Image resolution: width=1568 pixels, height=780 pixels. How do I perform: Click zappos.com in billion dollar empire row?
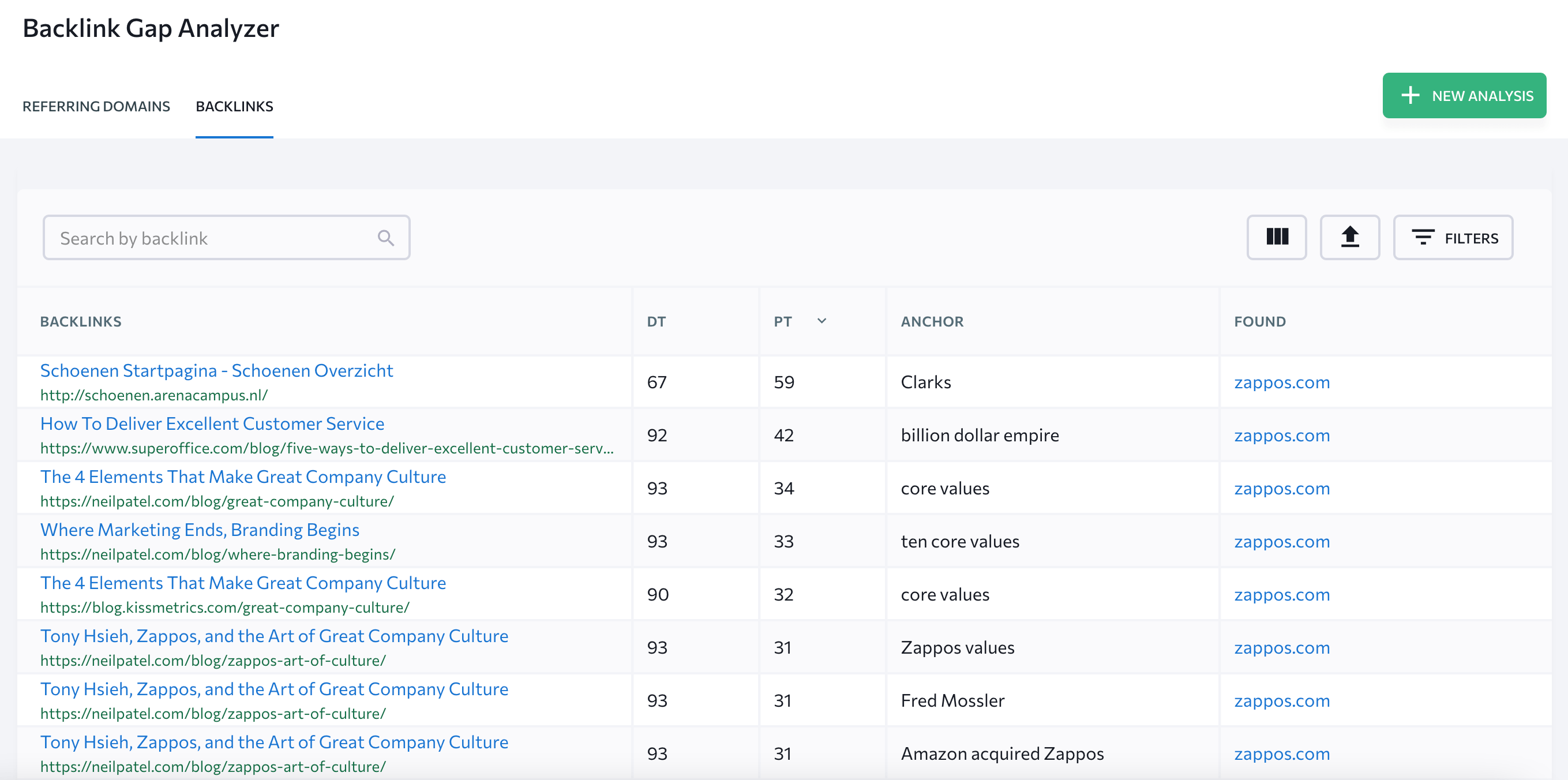coord(1282,436)
